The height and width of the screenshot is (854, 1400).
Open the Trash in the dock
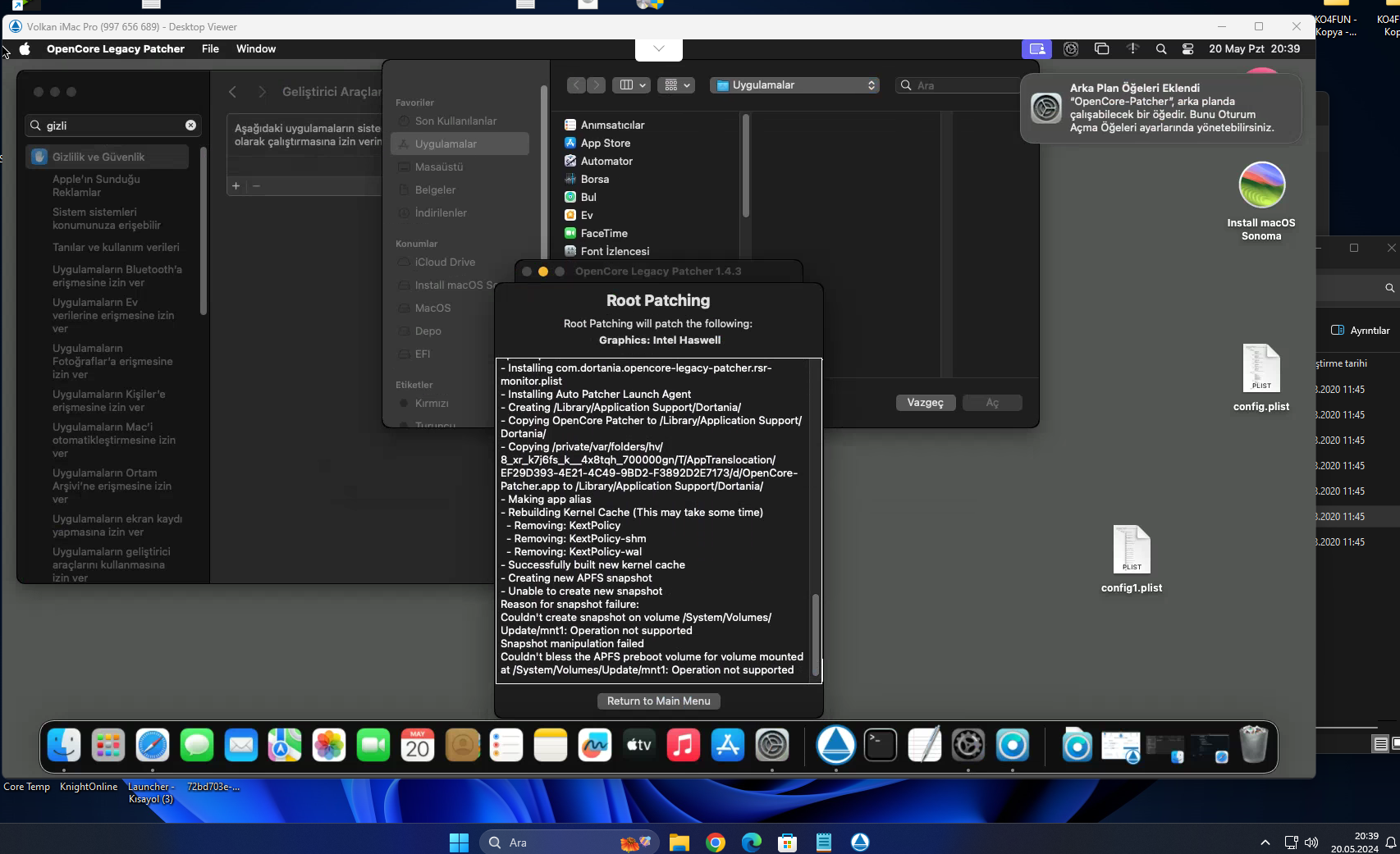point(1253,746)
